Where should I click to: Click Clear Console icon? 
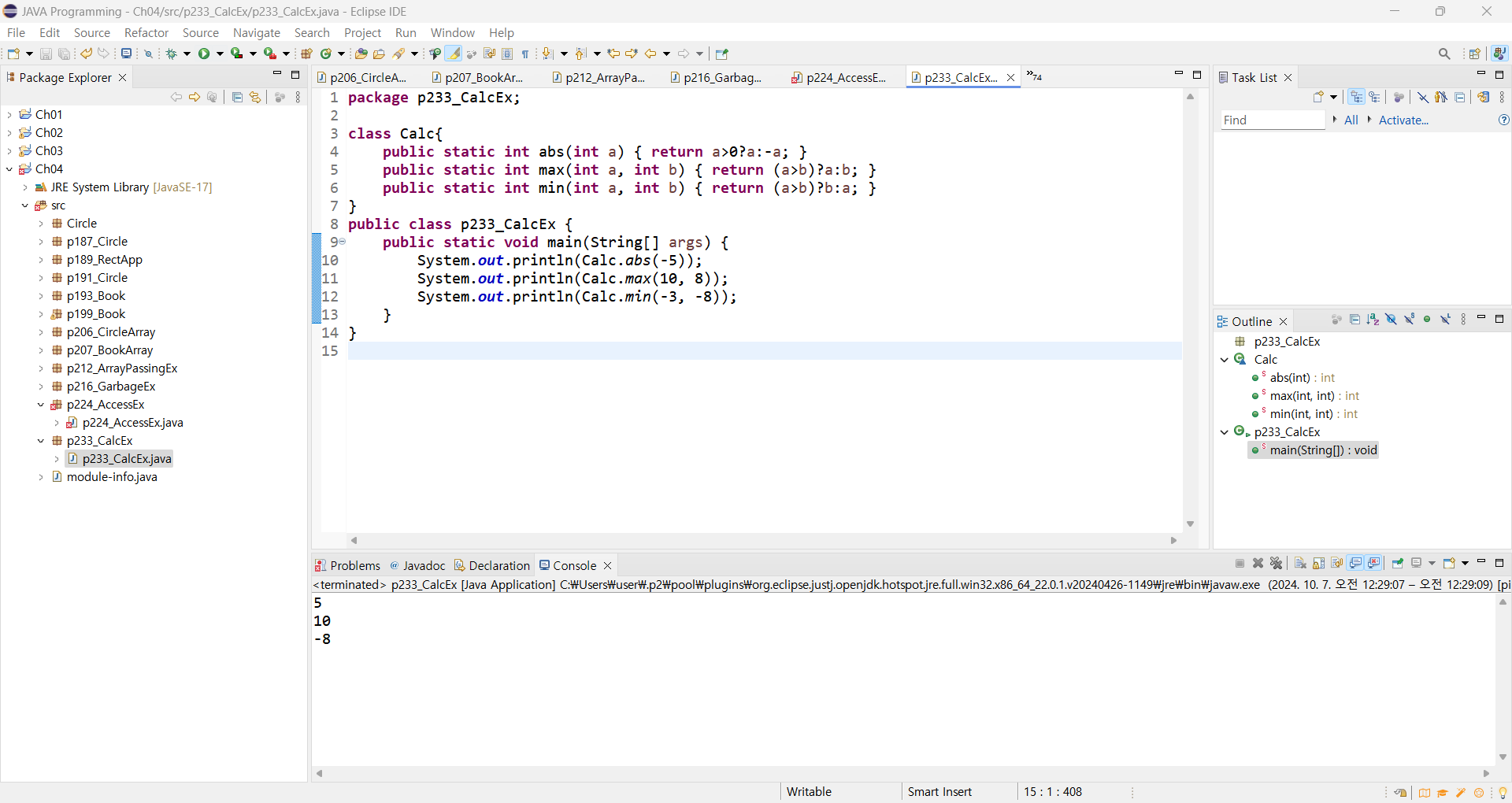pyautogui.click(x=1300, y=563)
